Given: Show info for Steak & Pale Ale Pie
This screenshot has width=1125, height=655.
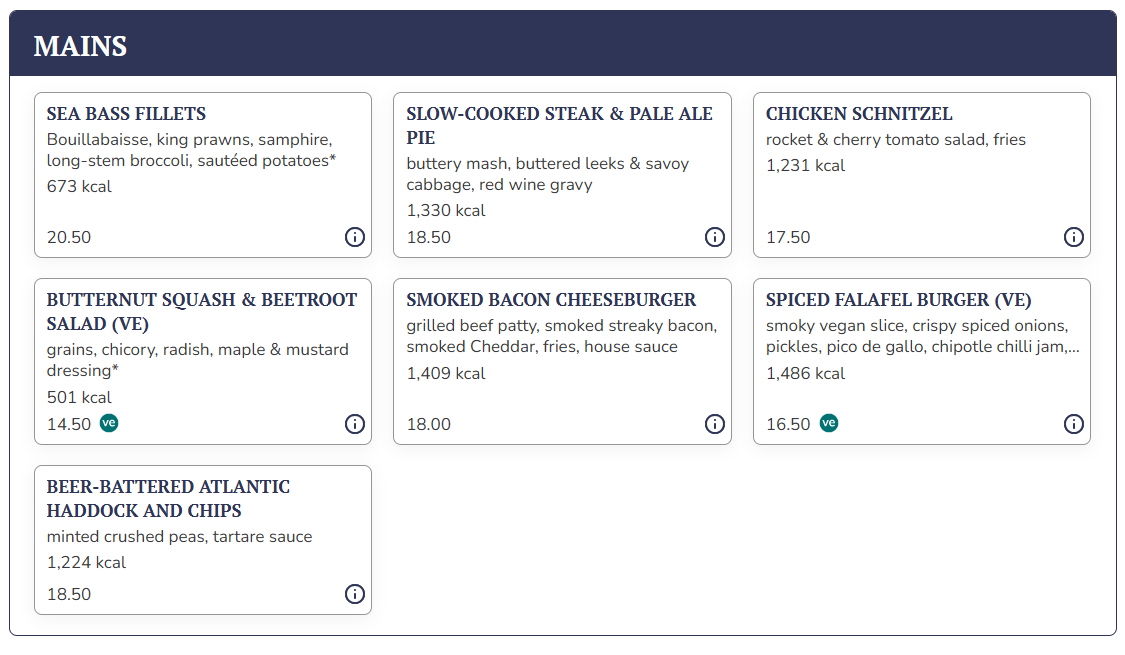Looking at the screenshot, I should 715,237.
